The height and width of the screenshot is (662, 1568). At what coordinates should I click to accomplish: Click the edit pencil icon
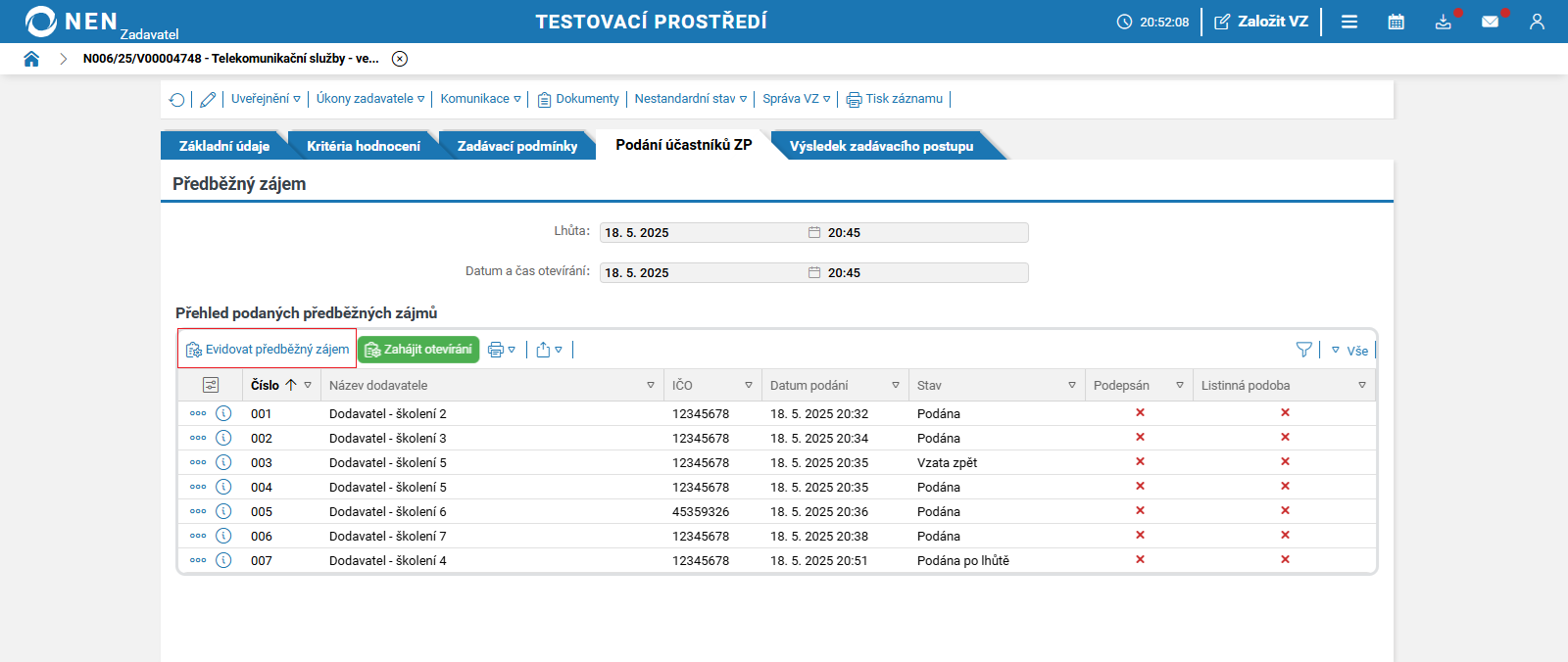pyautogui.click(x=208, y=99)
